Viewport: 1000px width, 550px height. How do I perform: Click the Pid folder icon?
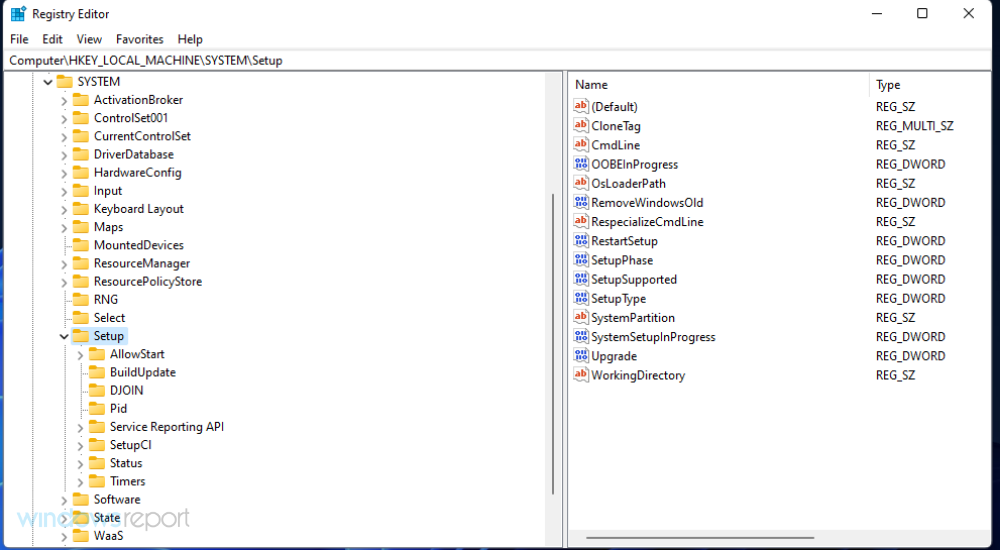click(x=96, y=408)
